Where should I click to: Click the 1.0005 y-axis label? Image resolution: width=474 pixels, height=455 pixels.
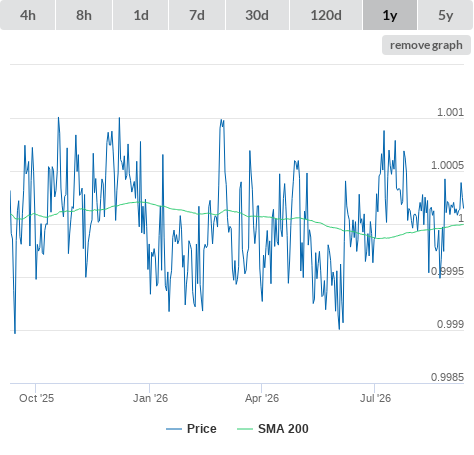pos(447,165)
